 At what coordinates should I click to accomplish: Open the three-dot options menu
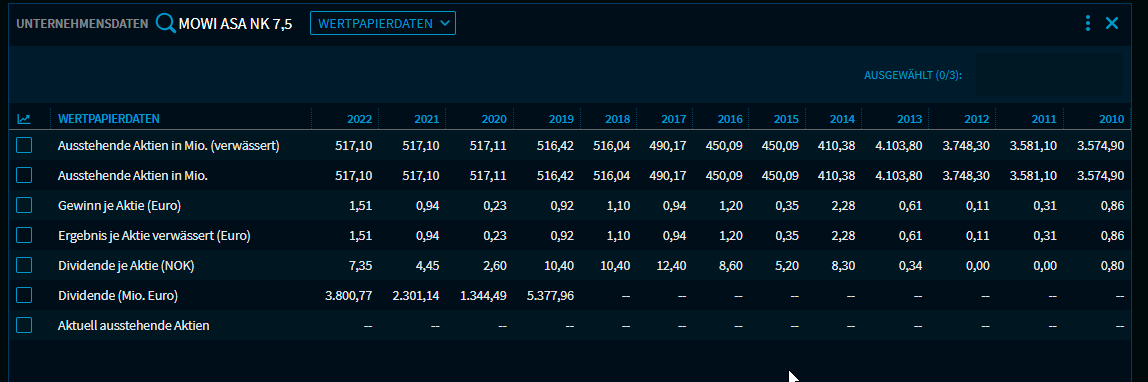(1088, 23)
